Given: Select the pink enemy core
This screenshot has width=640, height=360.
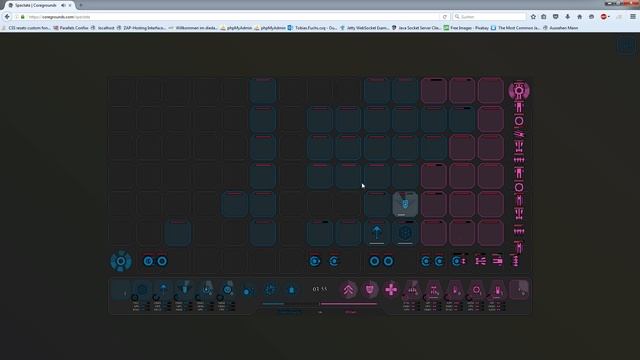Looking at the screenshot, I should tap(519, 90).
